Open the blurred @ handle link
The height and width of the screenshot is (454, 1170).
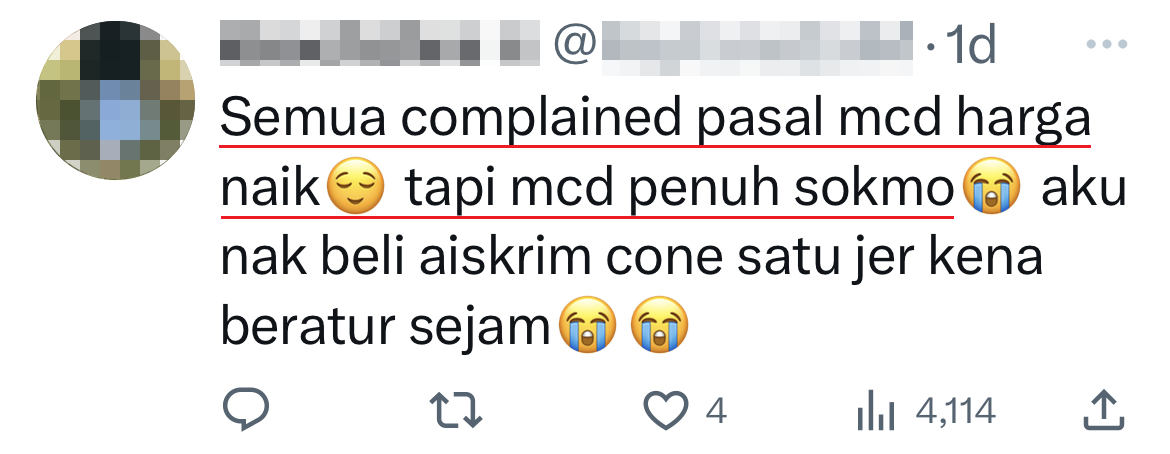(733, 45)
